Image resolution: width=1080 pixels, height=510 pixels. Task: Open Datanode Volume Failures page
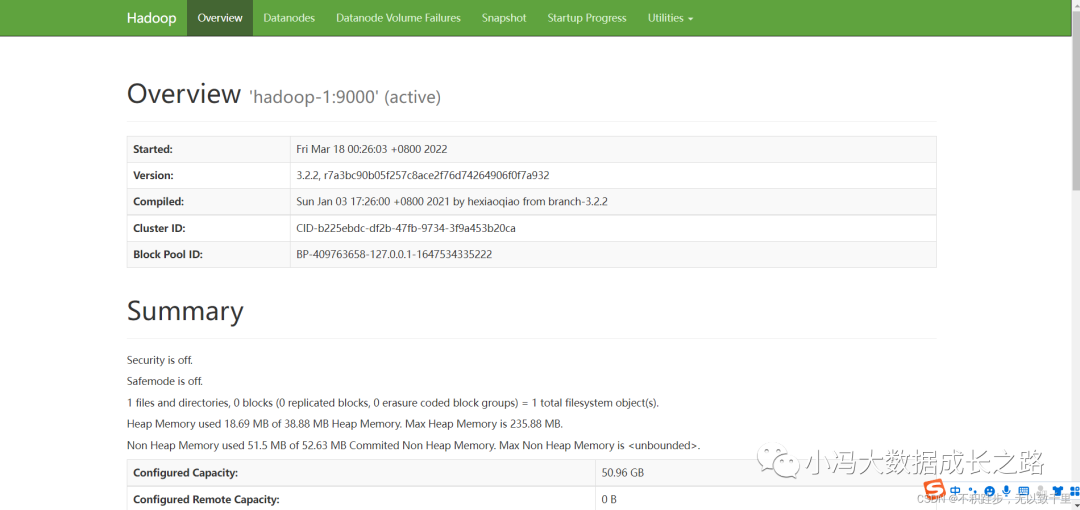point(398,18)
